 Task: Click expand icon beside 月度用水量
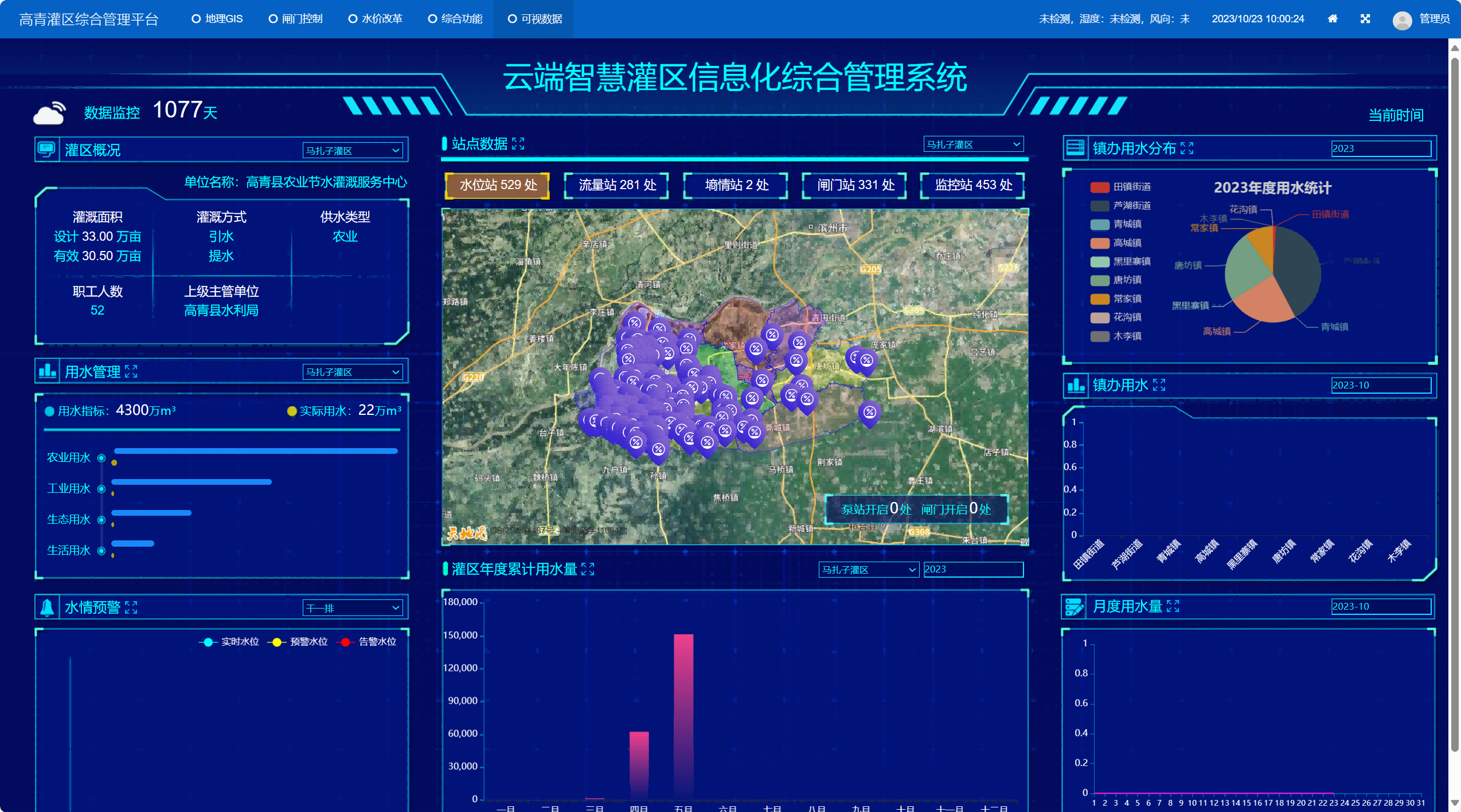click(x=1173, y=606)
